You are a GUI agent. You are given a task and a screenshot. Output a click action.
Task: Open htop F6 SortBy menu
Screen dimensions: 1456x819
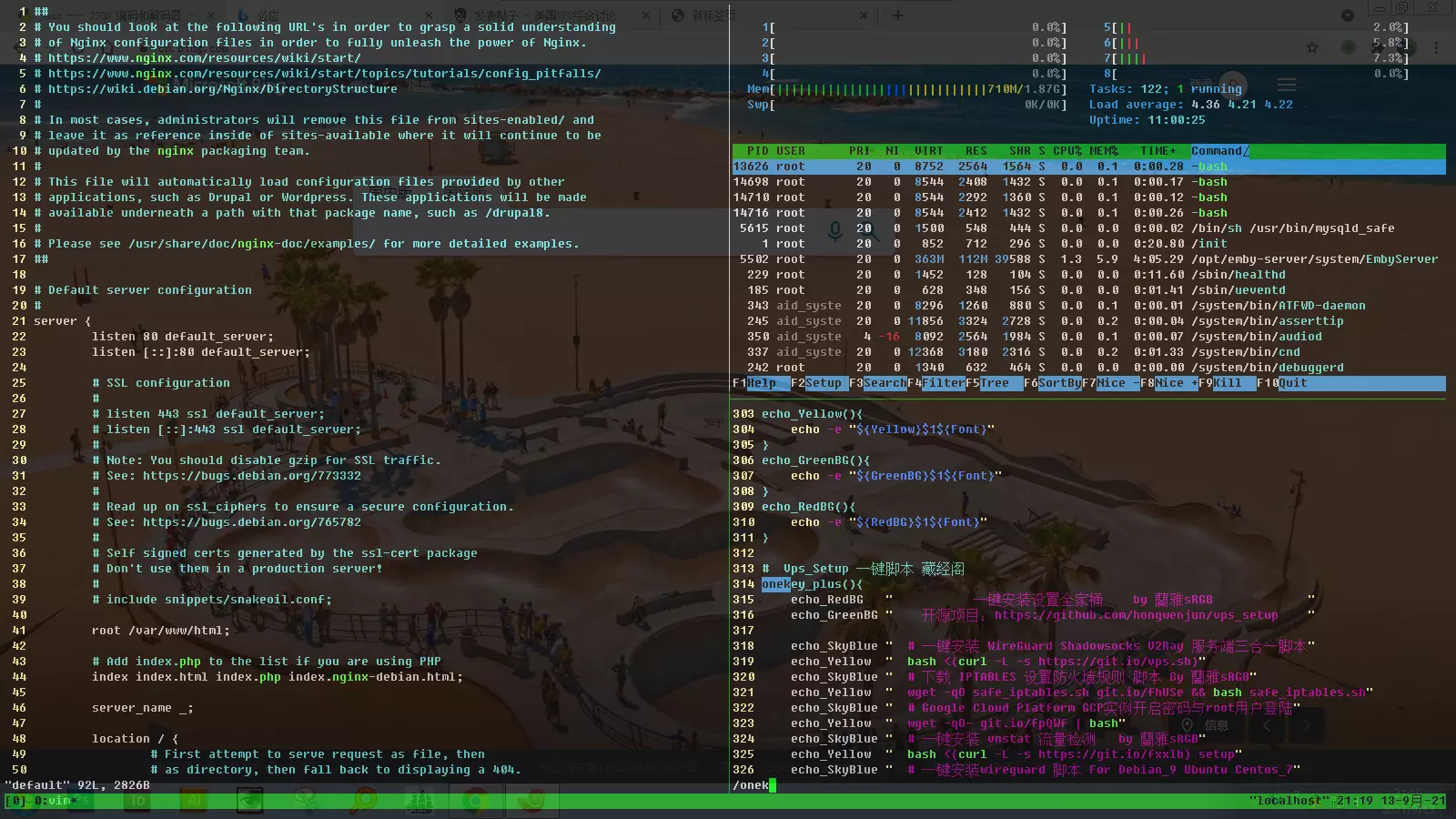(x=1053, y=383)
